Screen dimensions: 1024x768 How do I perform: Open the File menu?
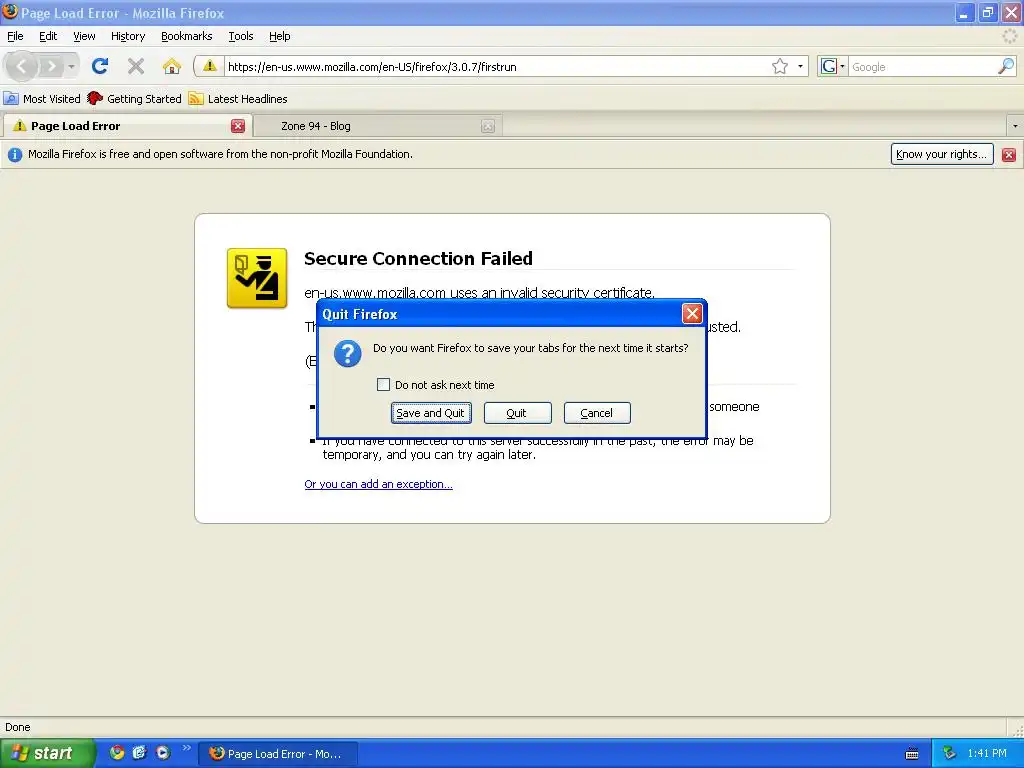click(x=15, y=37)
